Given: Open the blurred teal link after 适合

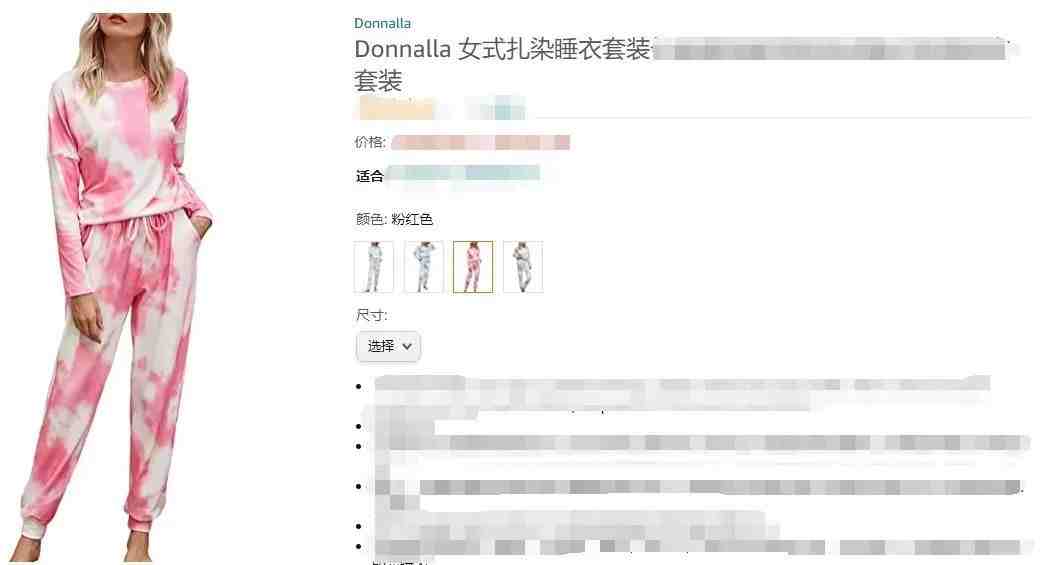Looking at the screenshot, I should [463, 174].
